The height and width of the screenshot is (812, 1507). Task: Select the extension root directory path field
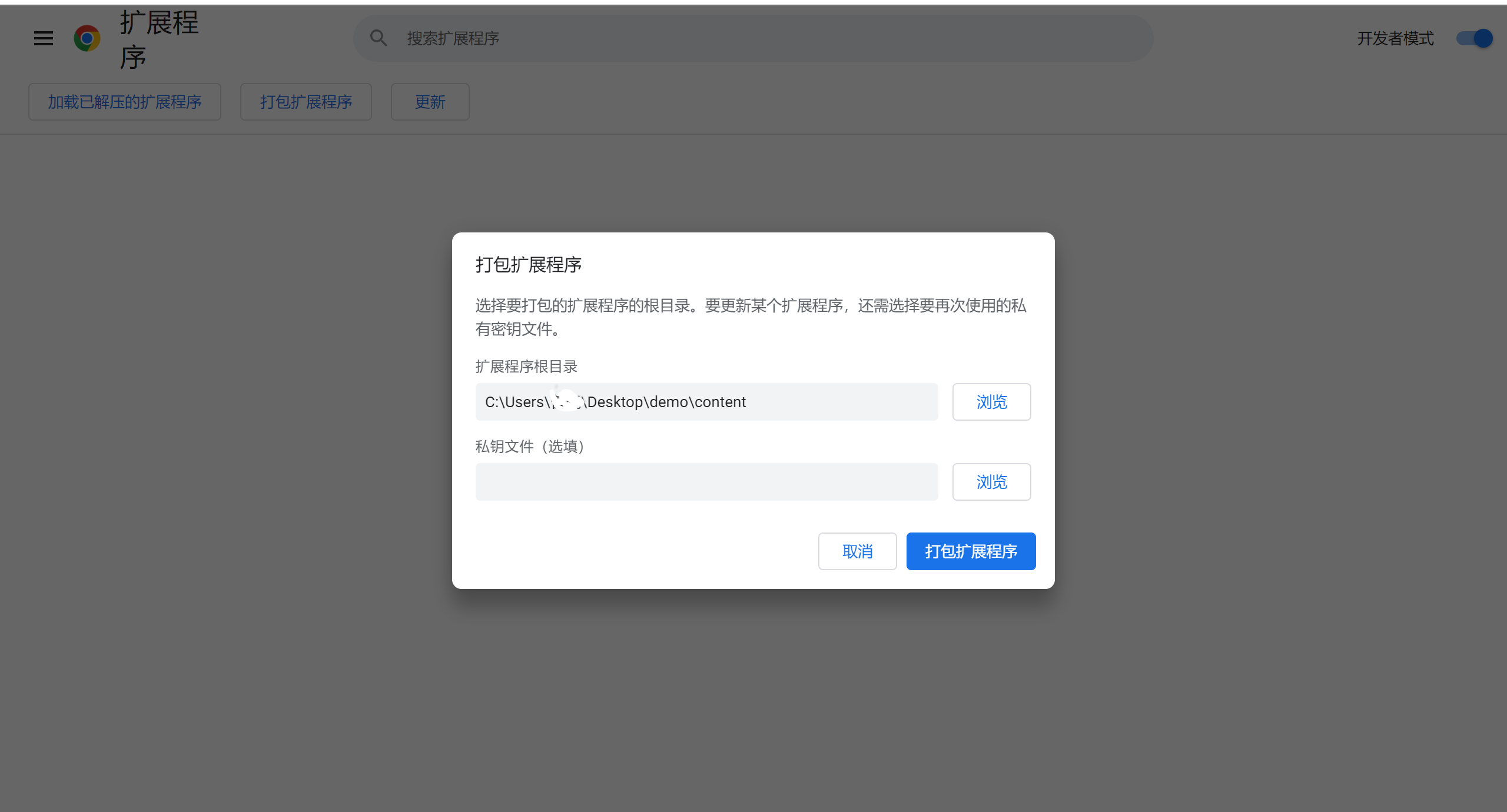pos(706,402)
